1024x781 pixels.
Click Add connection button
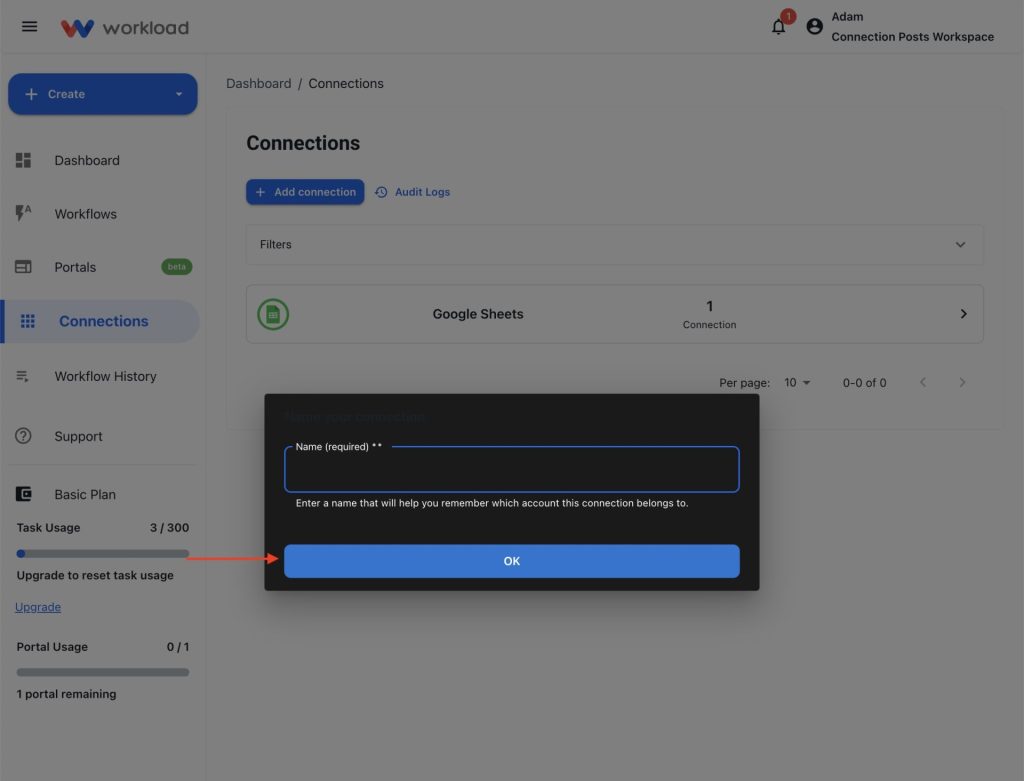tap(305, 192)
